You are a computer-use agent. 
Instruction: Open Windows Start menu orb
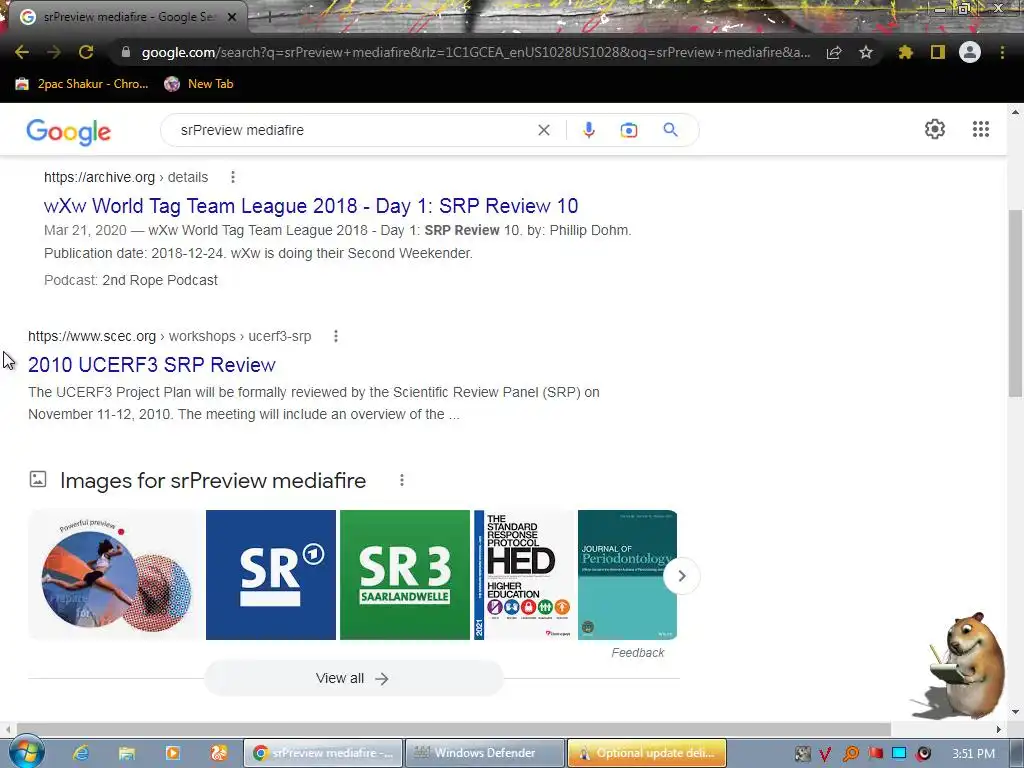tap(26, 752)
